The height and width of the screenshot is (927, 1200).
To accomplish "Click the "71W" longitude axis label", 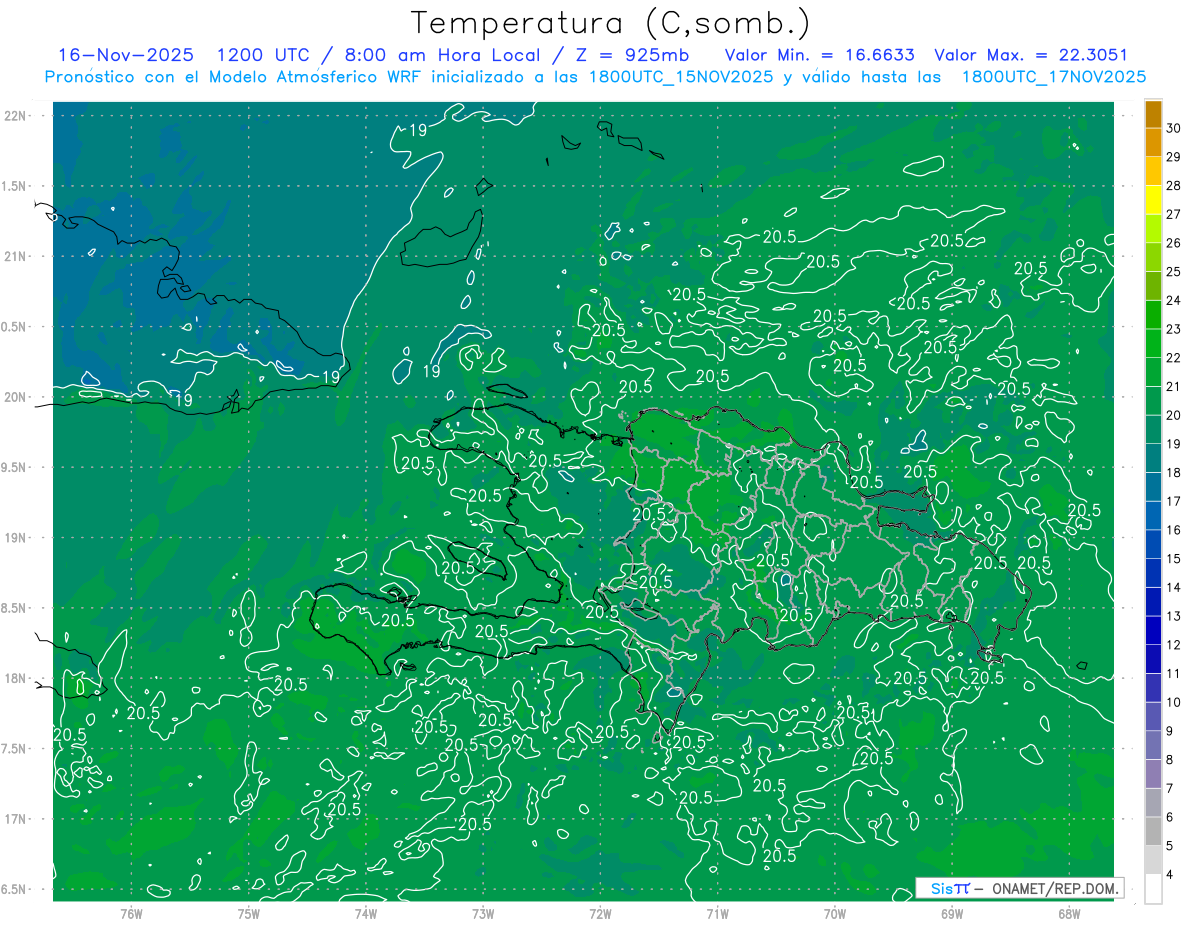I will (x=717, y=914).
